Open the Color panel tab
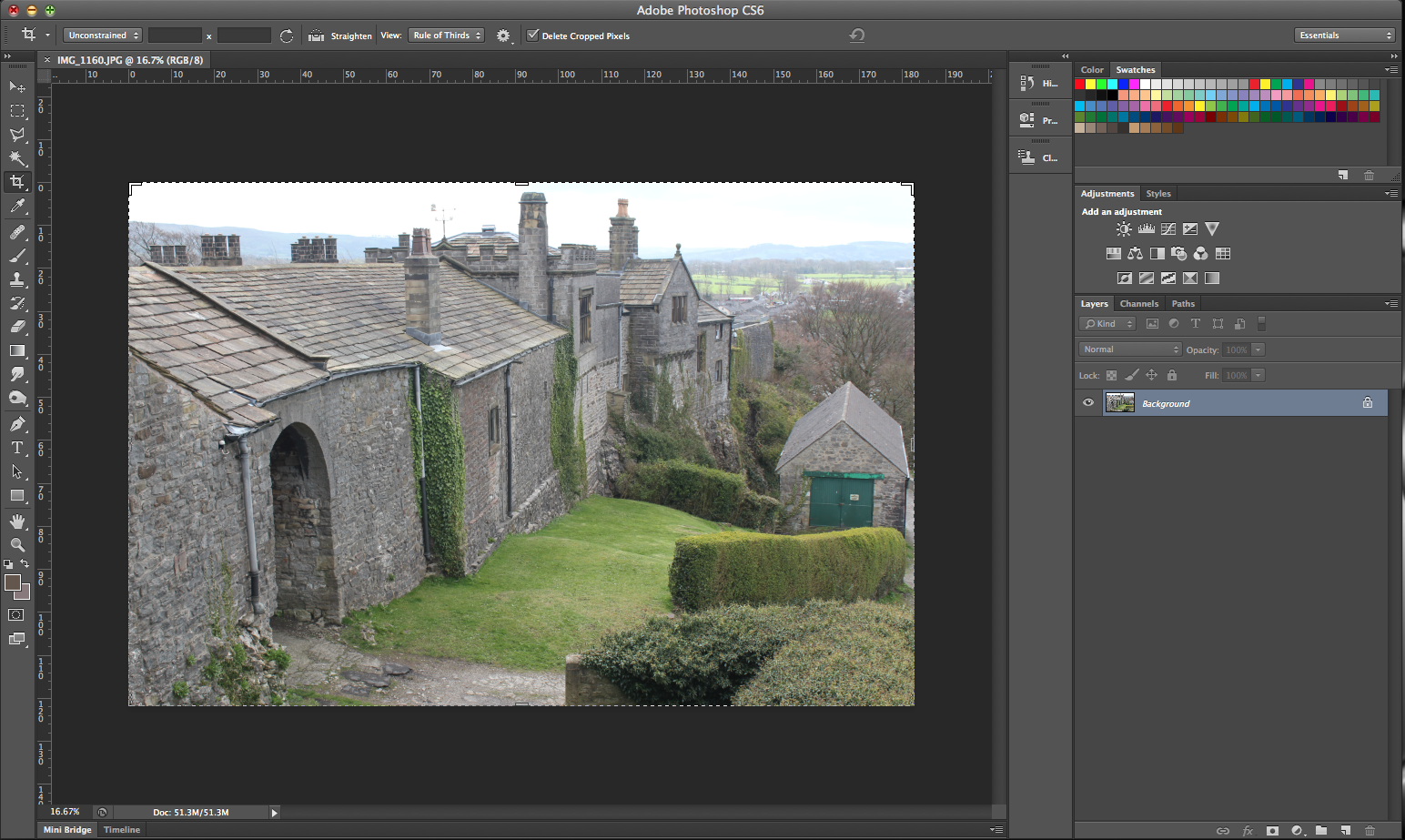The width and height of the screenshot is (1405, 840). pos(1092,70)
